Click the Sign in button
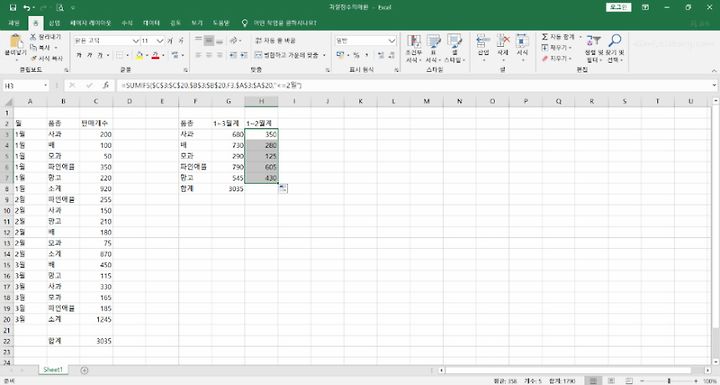The width and height of the screenshot is (720, 385). point(619,7)
